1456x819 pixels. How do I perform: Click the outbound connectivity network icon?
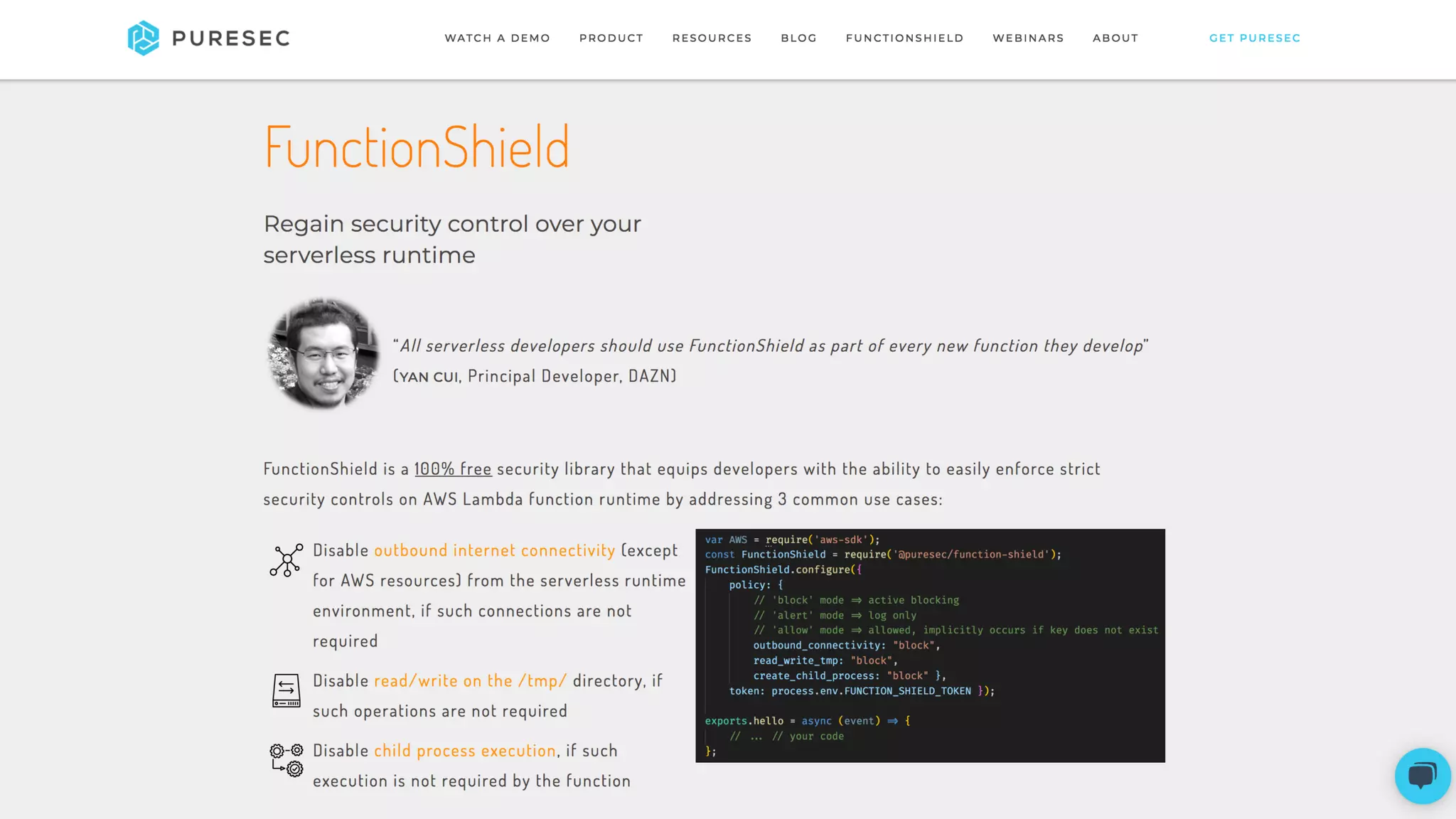tap(287, 560)
